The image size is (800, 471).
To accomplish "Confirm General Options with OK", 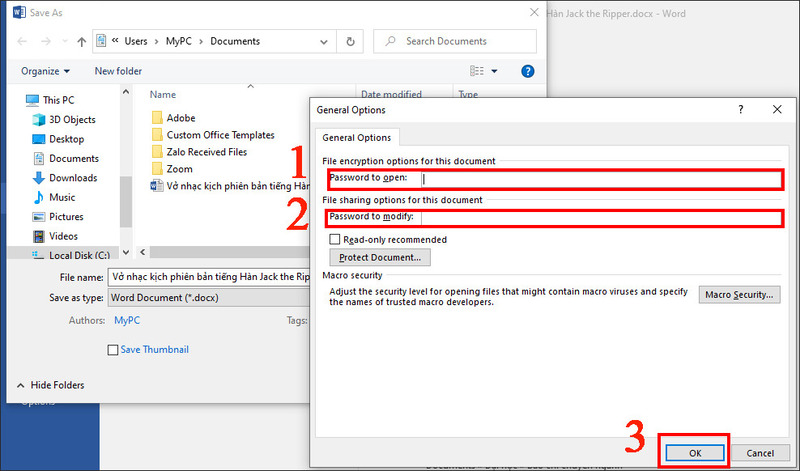I will [x=695, y=453].
